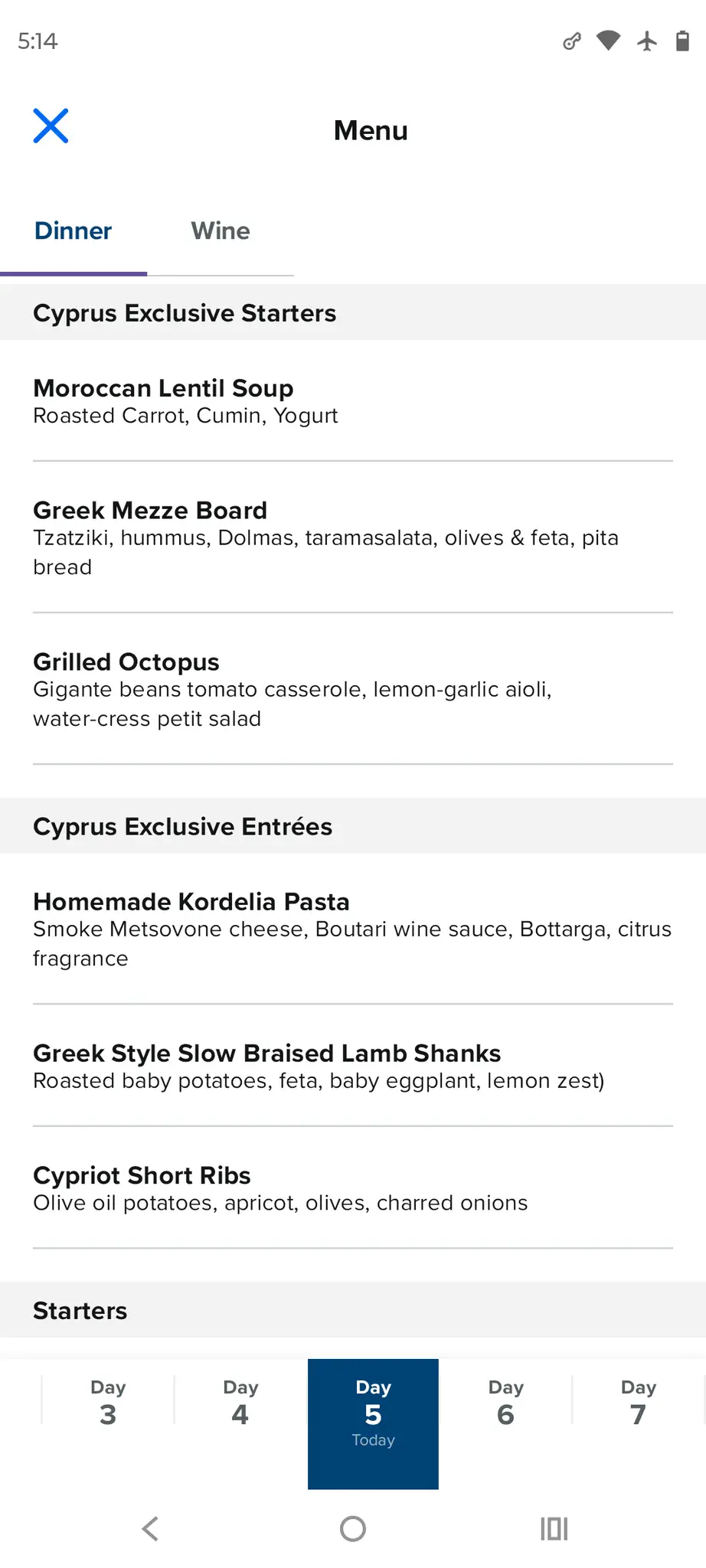Image resolution: width=706 pixels, height=1568 pixels.
Task: Tap the Greek Mezze Board entry
Action: pos(352,537)
